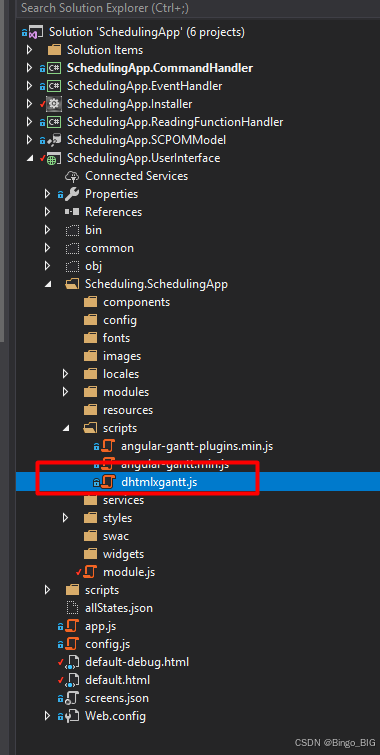Select the Connected Services node
This screenshot has height=755, width=380.
[136, 176]
